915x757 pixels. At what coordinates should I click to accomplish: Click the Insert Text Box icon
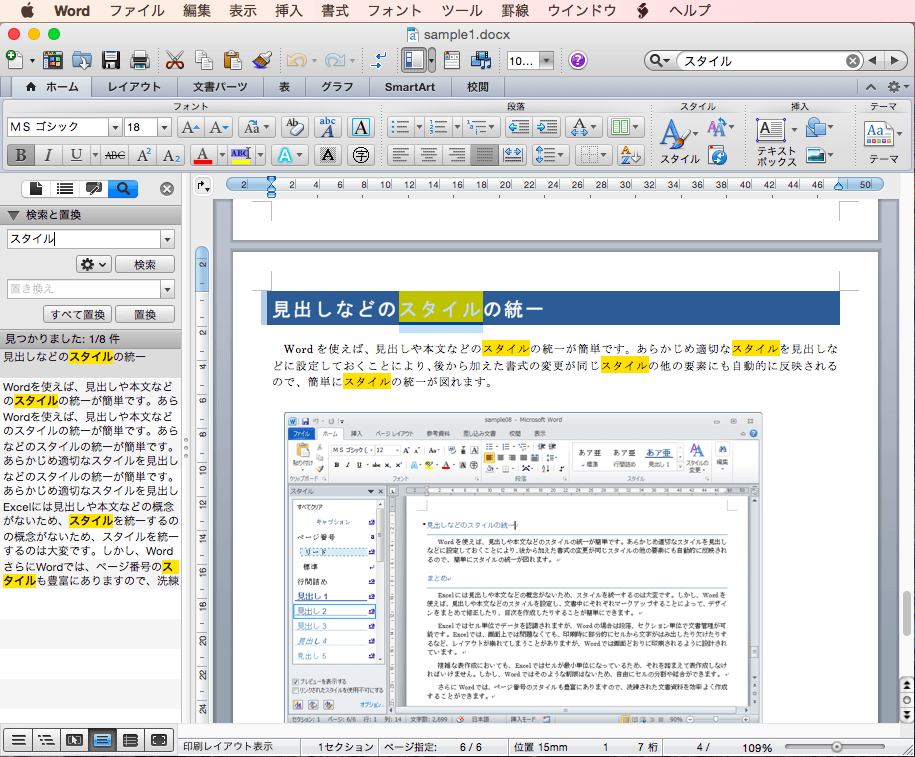point(771,130)
